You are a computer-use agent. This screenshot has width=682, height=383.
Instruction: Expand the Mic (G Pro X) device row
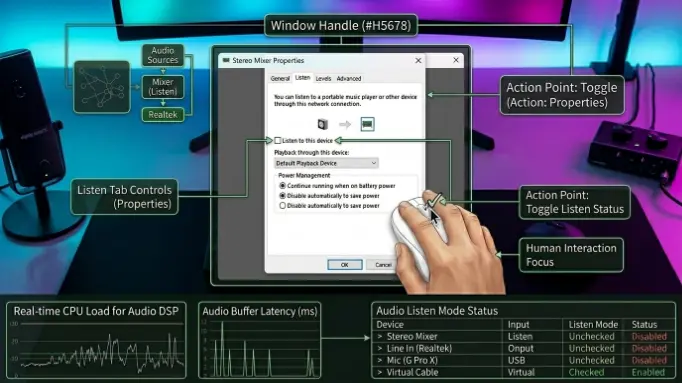[380, 360]
